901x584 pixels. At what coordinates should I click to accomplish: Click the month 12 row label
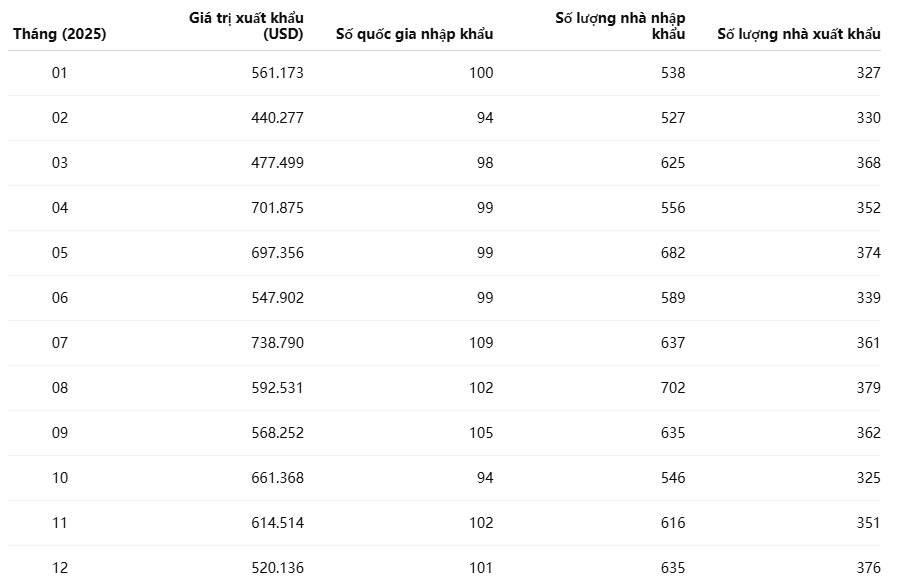[60, 568]
